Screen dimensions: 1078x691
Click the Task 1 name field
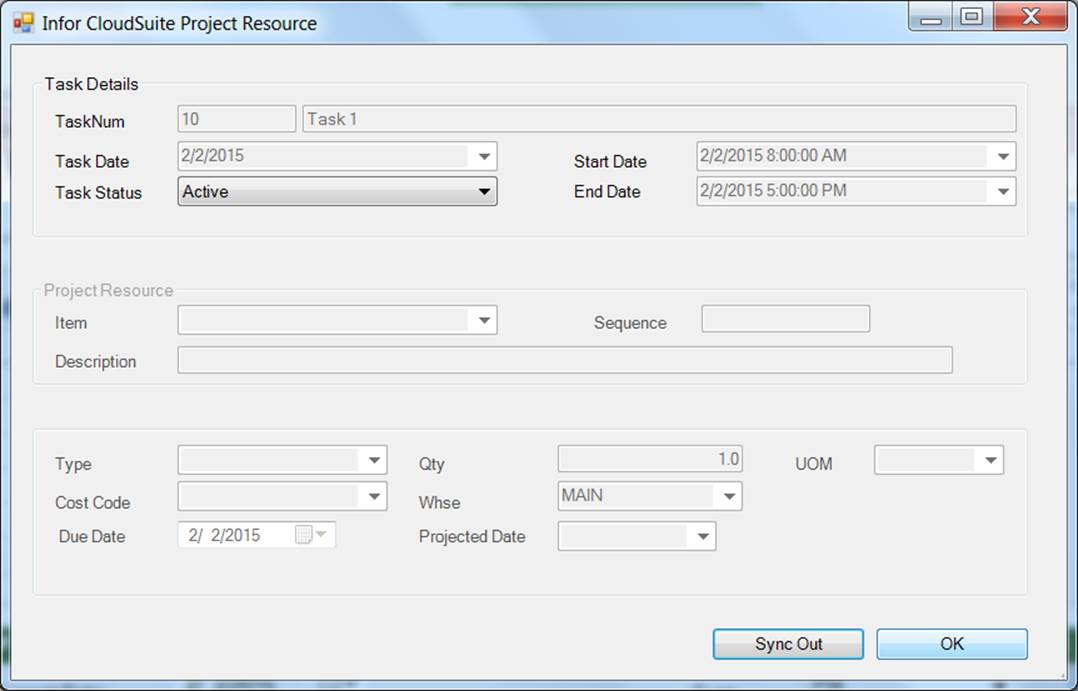coord(659,119)
